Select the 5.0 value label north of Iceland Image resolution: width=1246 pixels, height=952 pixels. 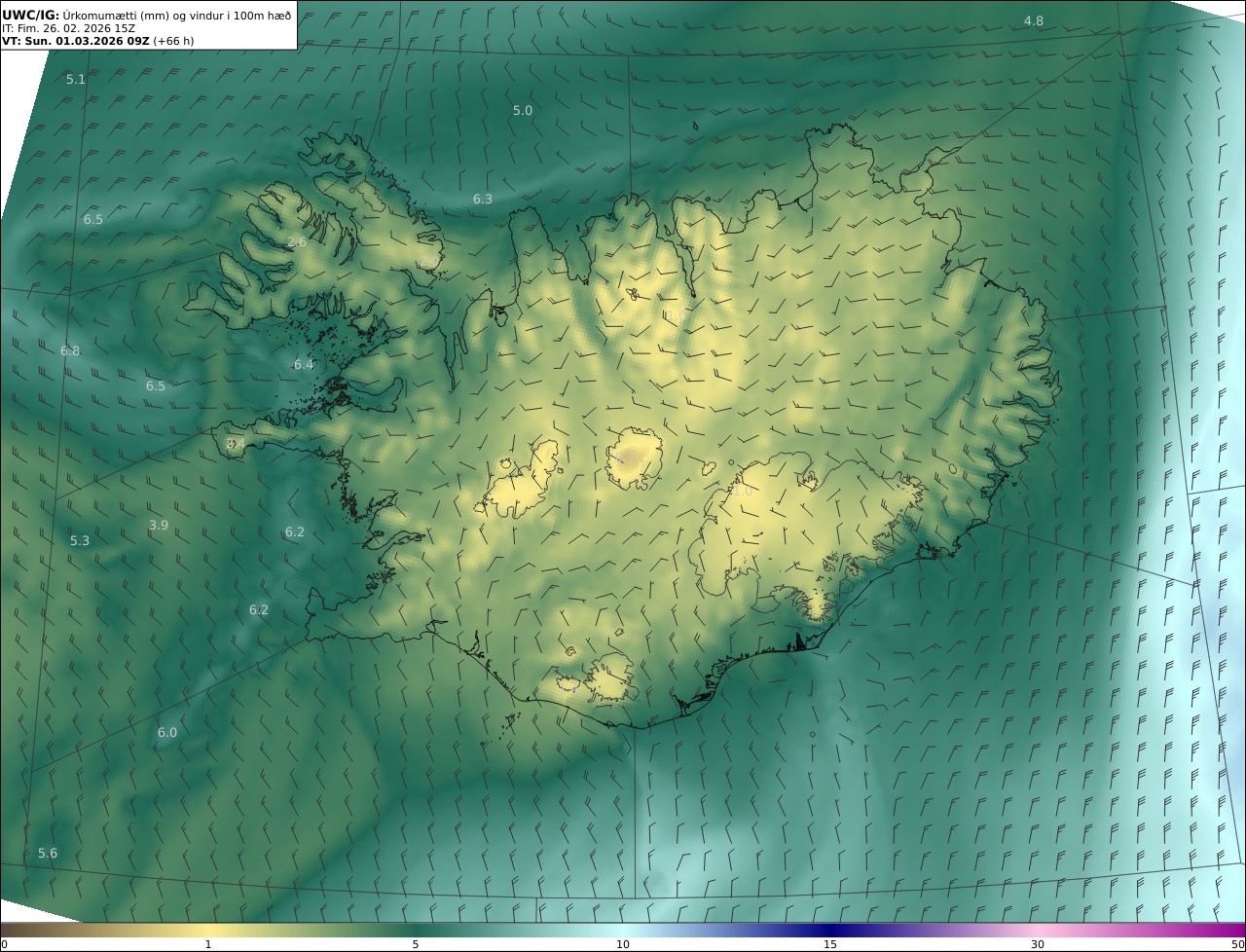point(523,111)
